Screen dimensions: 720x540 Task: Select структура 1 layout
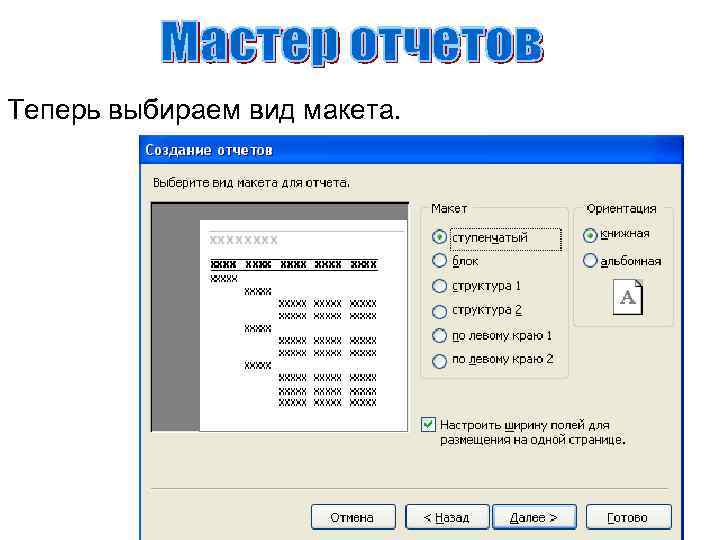(x=439, y=286)
